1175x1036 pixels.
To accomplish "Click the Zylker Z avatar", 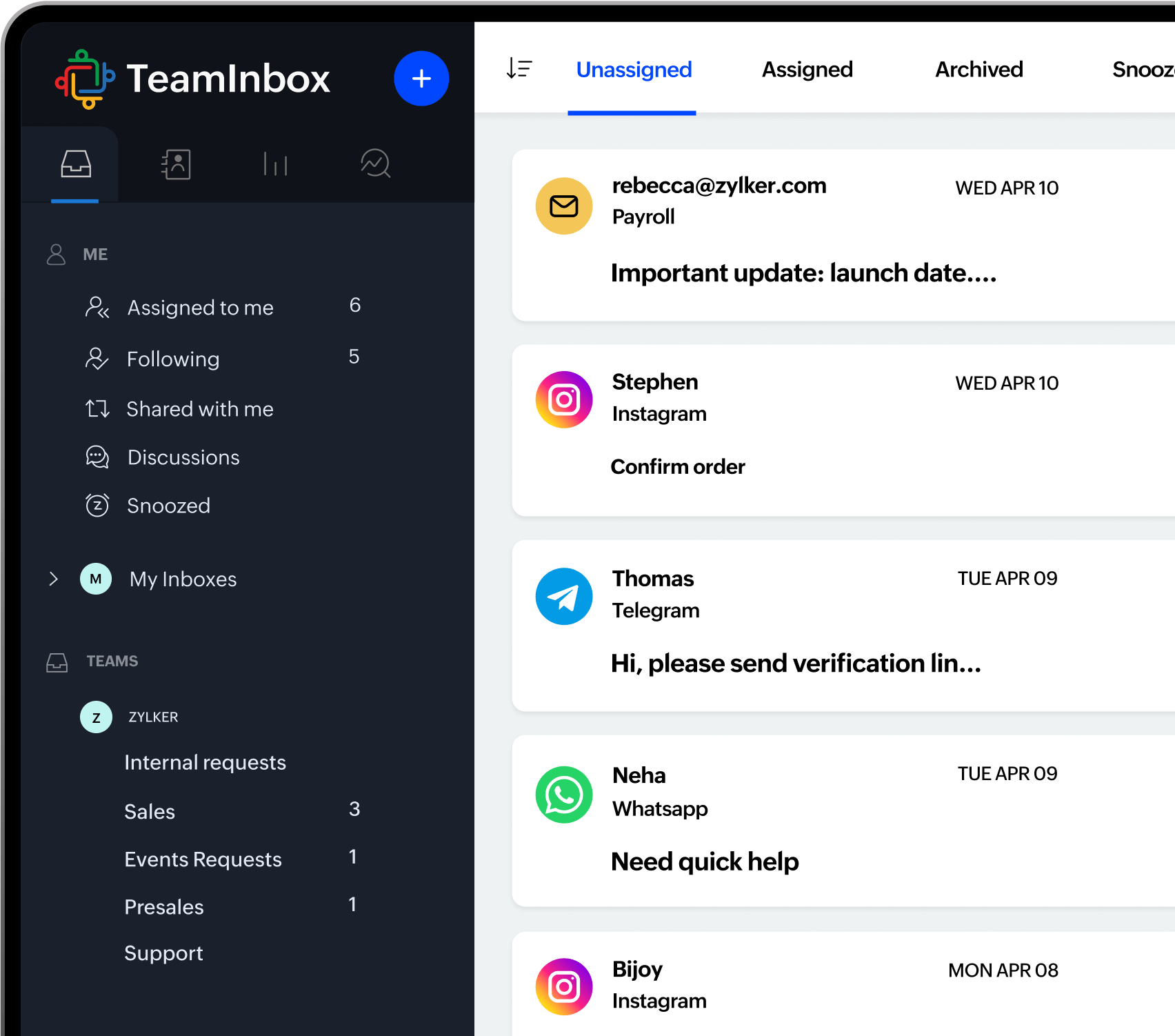I will 96,717.
